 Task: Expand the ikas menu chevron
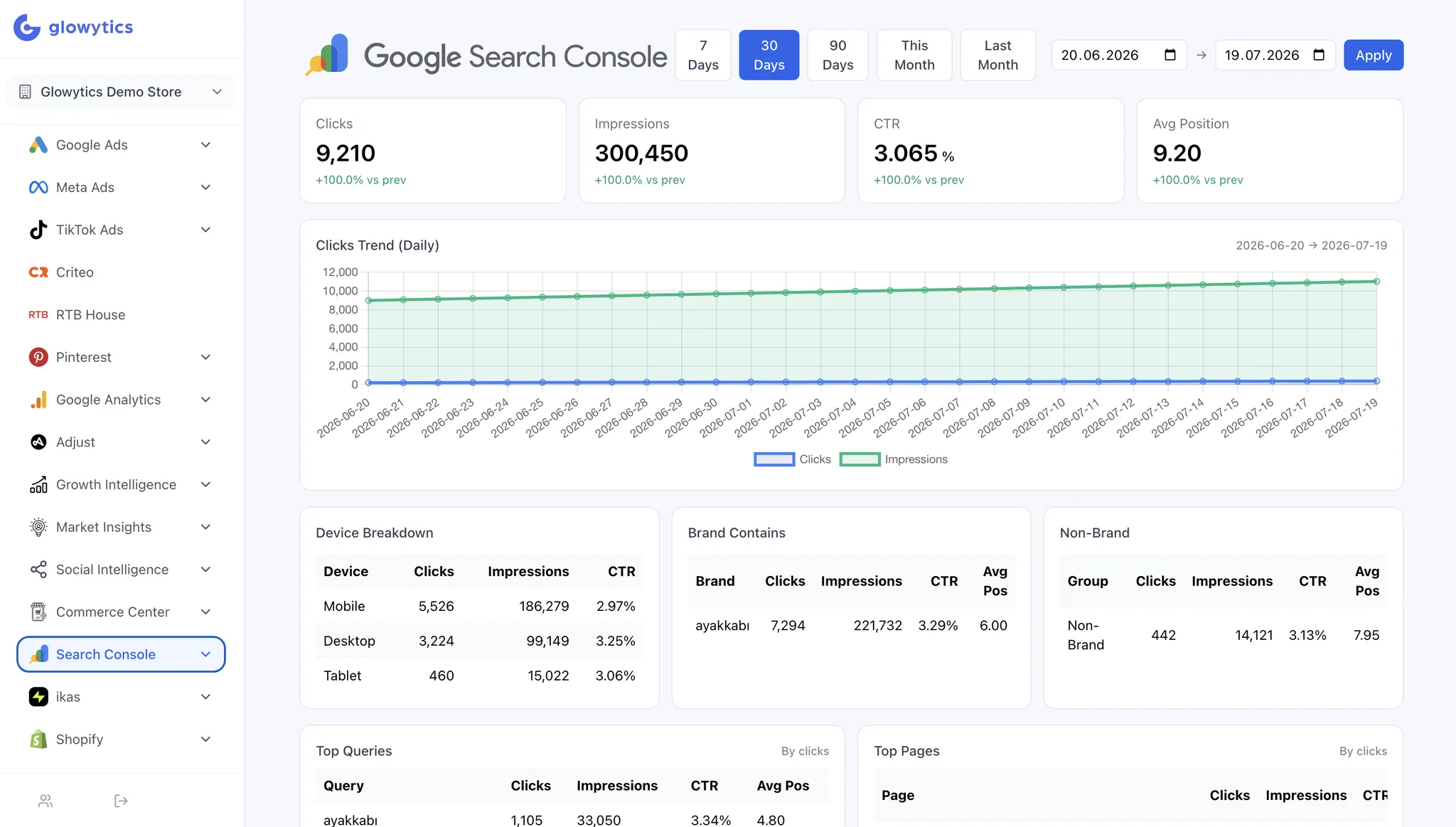tap(205, 697)
